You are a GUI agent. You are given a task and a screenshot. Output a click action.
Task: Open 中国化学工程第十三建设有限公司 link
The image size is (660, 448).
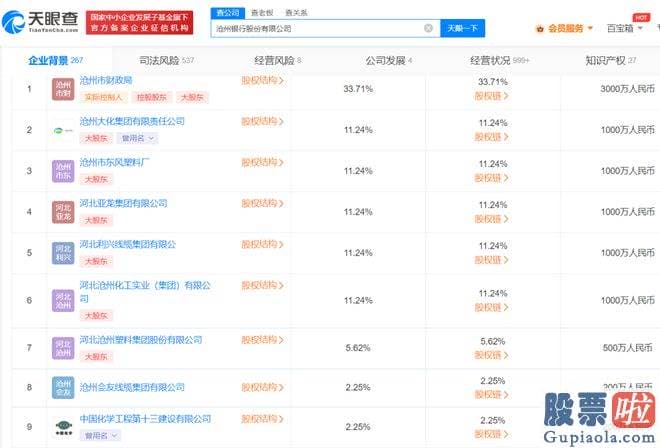pyautogui.click(x=145, y=419)
